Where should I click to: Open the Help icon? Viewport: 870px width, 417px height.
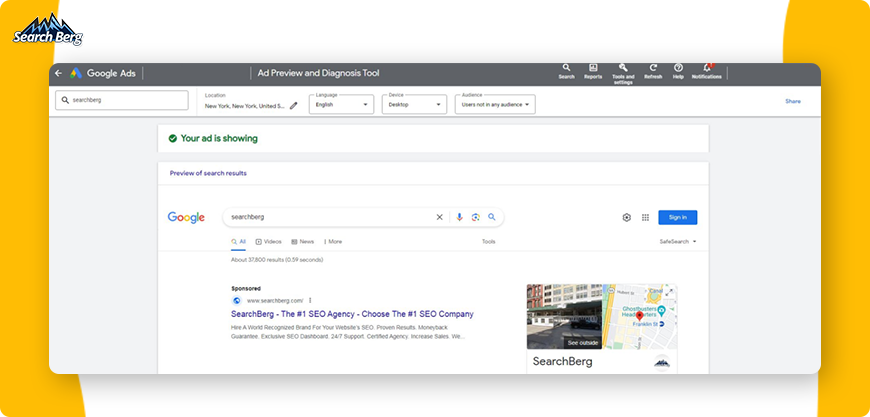[678, 71]
